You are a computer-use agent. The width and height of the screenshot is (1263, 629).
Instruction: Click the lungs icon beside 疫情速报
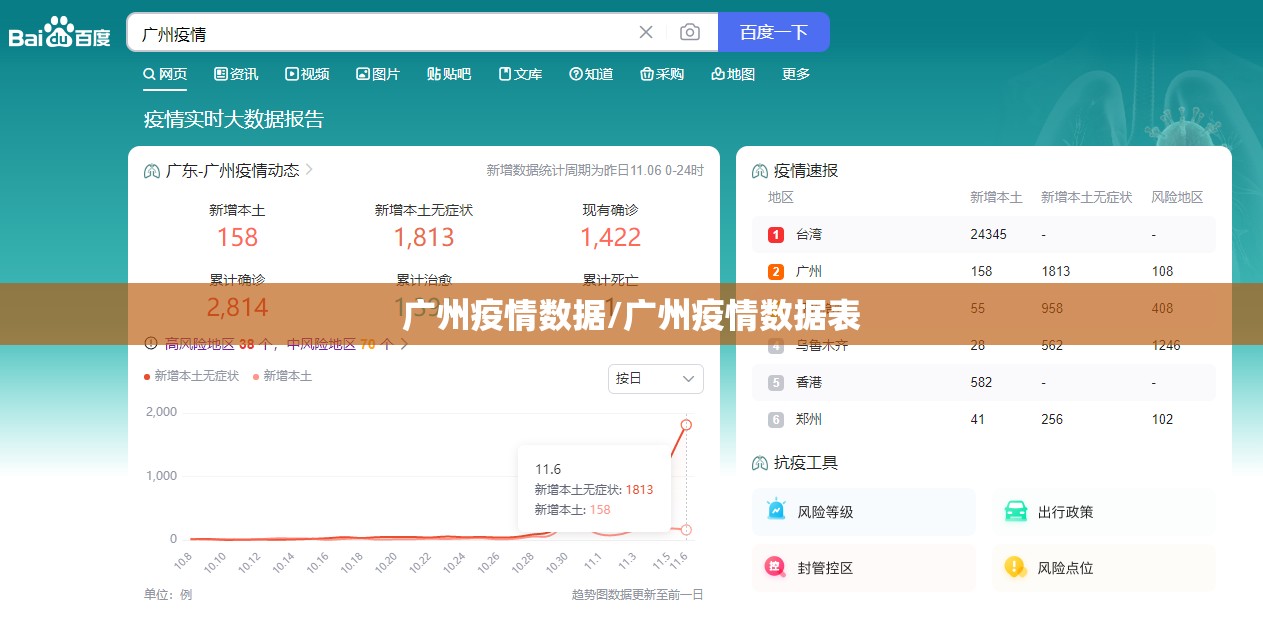(760, 171)
